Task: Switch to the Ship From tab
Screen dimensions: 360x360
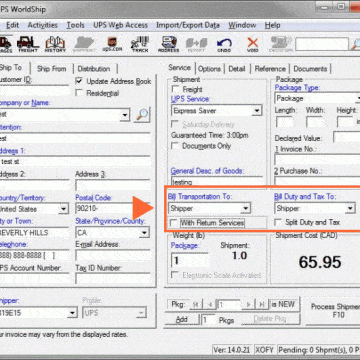Action: click(x=51, y=69)
